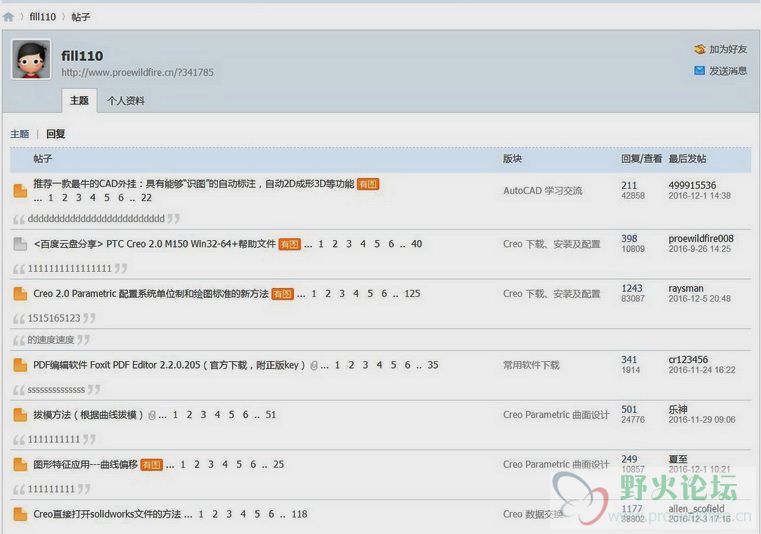
Task: Click the 加为好友 add friend icon
Action: pos(699,49)
